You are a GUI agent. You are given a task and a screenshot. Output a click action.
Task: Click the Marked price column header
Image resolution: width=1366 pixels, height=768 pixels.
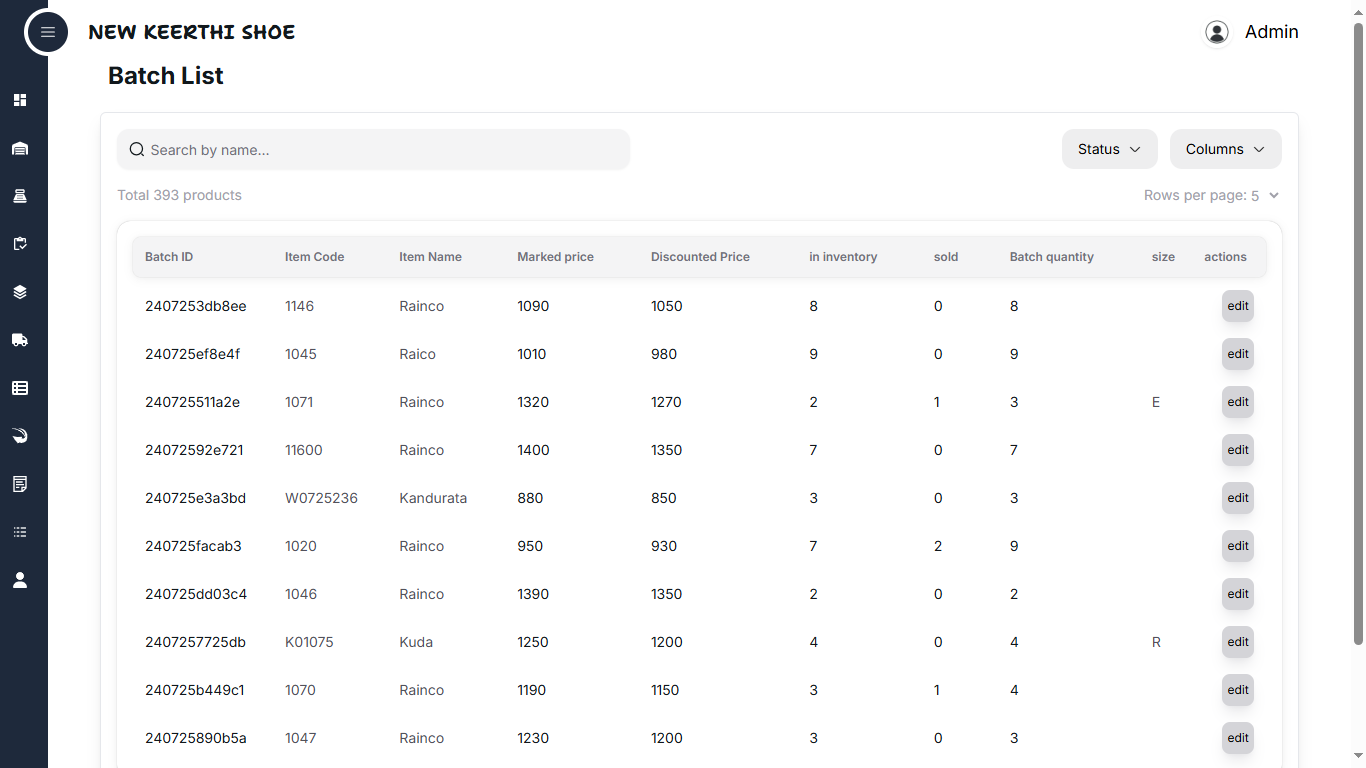[555, 257]
